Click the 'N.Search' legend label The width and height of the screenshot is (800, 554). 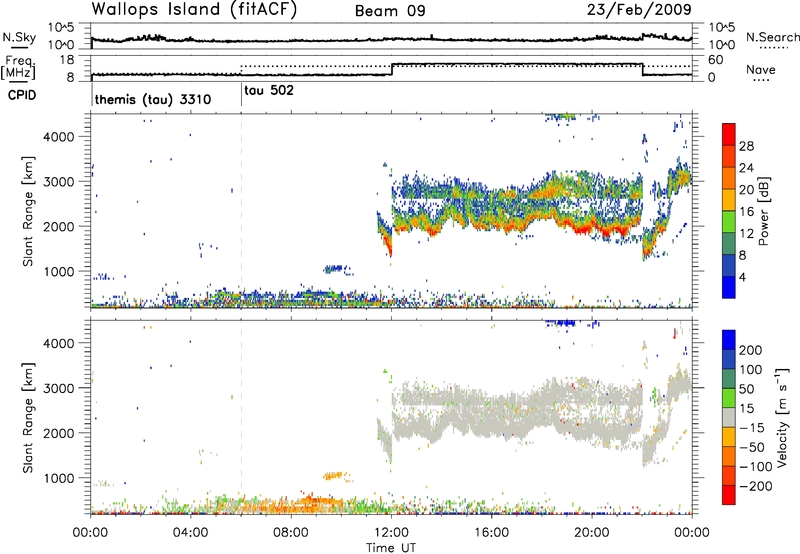point(773,37)
